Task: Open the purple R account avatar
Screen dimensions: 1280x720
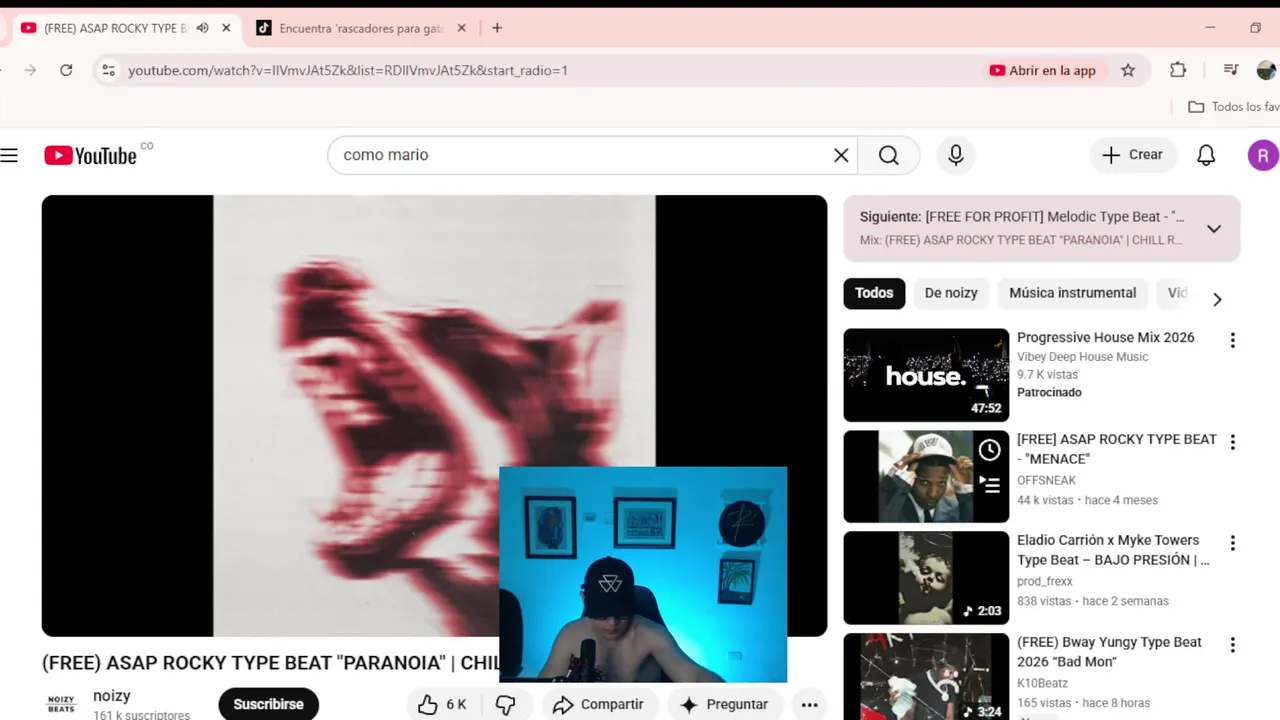Action: (1263, 155)
